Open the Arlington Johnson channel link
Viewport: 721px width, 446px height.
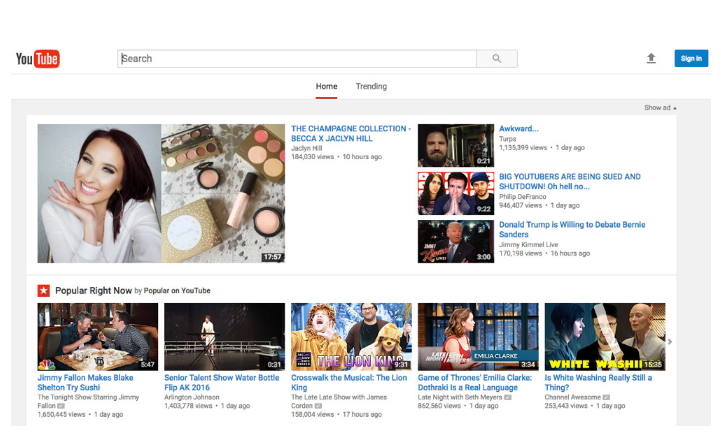pos(192,397)
